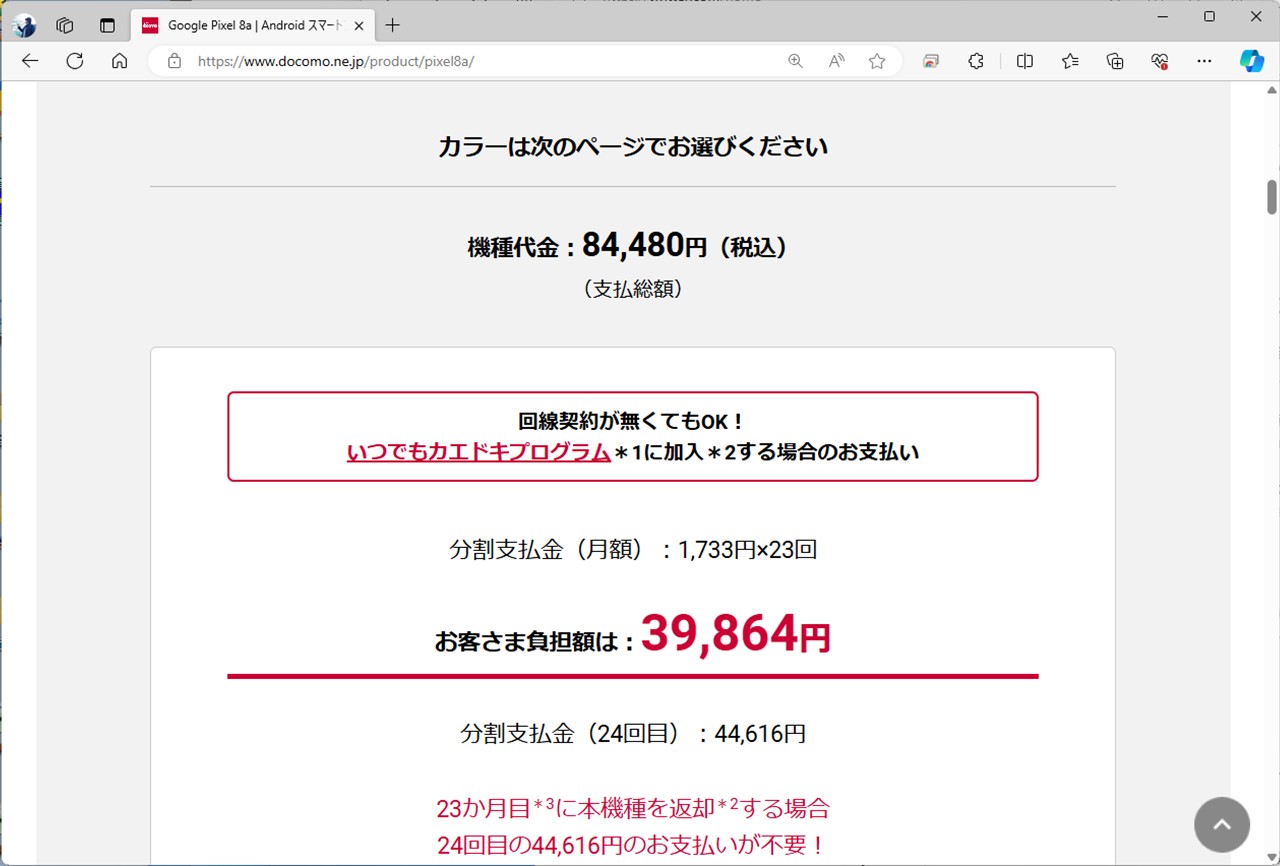Open the Extensions puzzle icon
This screenshot has width=1280, height=866.
tap(976, 61)
